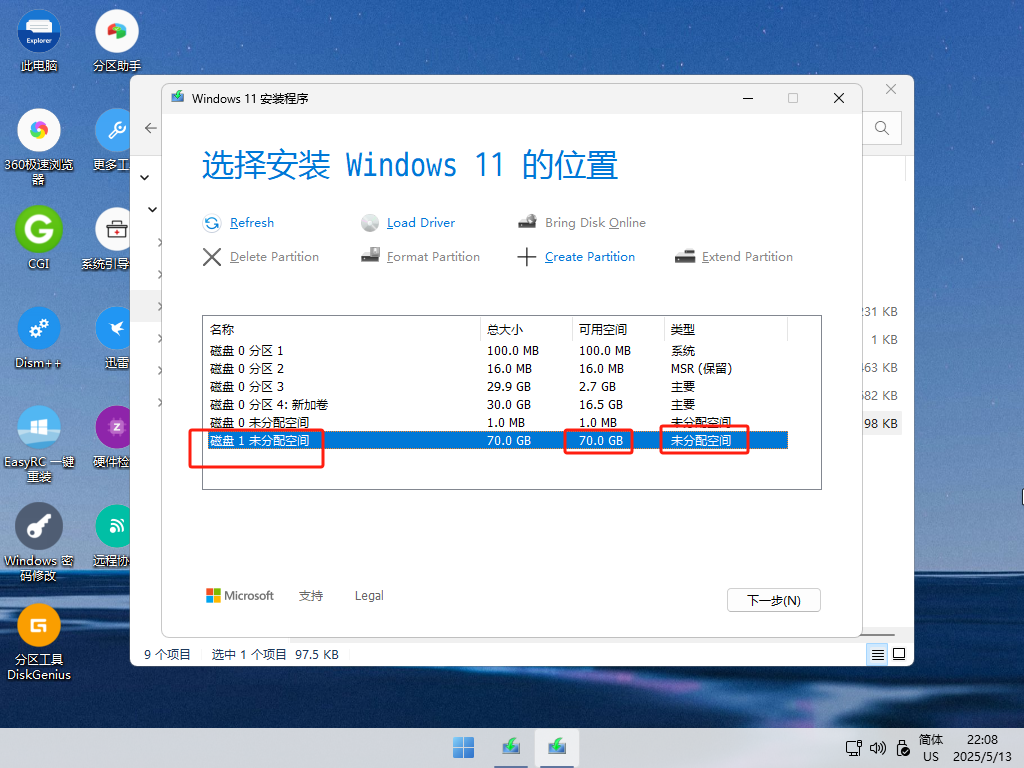This screenshot has height=768, width=1024.
Task: Click the search magnifier in Explorer window
Action: pos(882,128)
